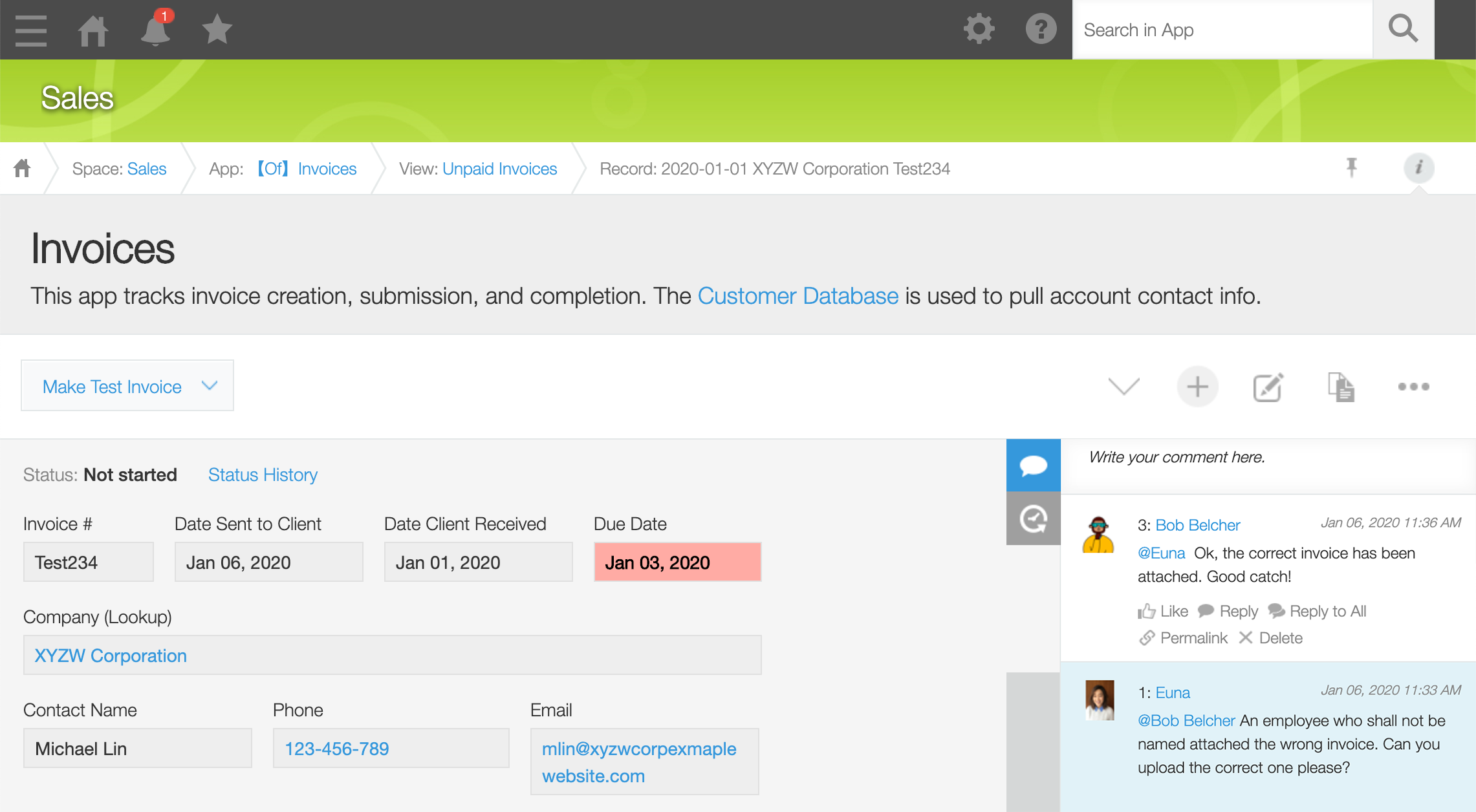Like Bob Belcher's comment
Image resolution: width=1476 pixels, height=812 pixels.
click(x=1162, y=611)
